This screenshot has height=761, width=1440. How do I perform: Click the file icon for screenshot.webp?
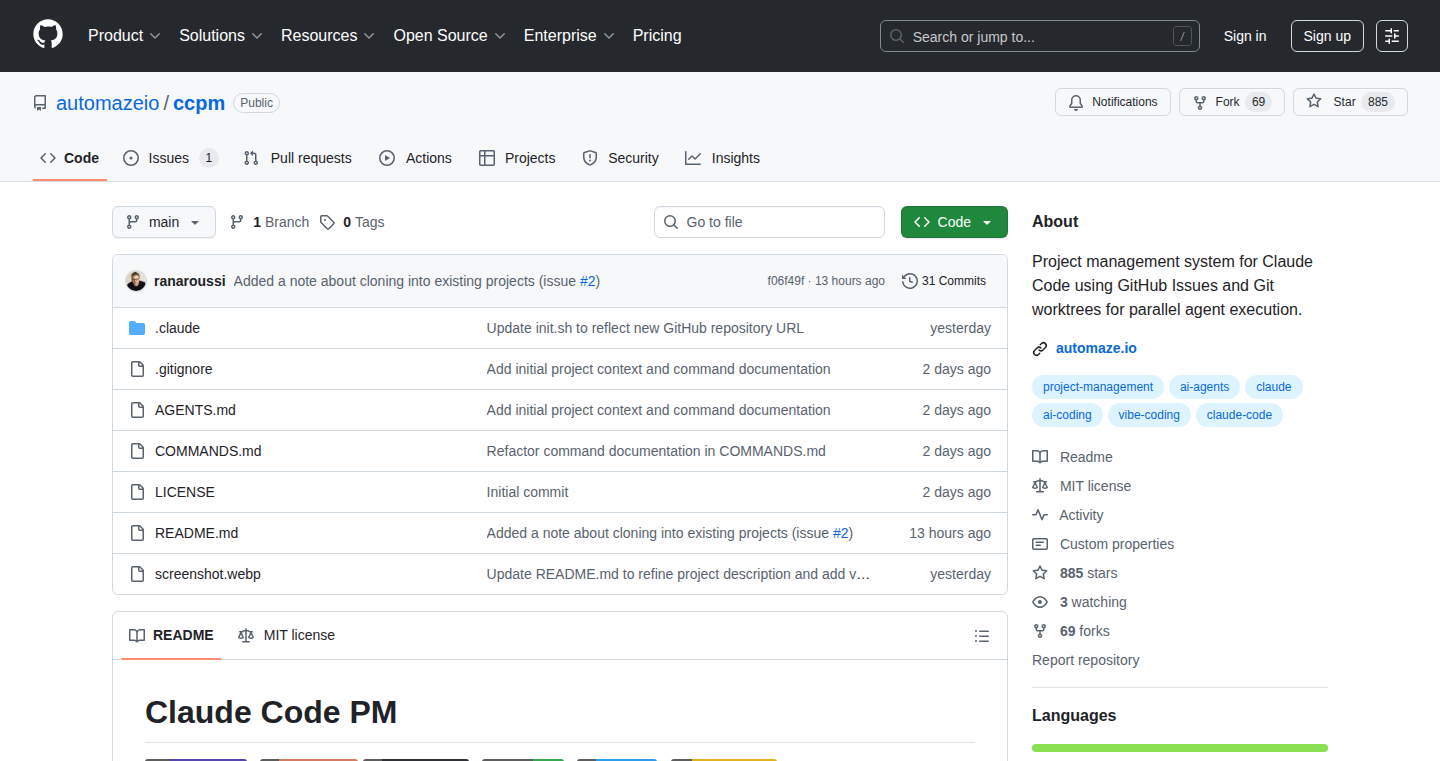(137, 574)
